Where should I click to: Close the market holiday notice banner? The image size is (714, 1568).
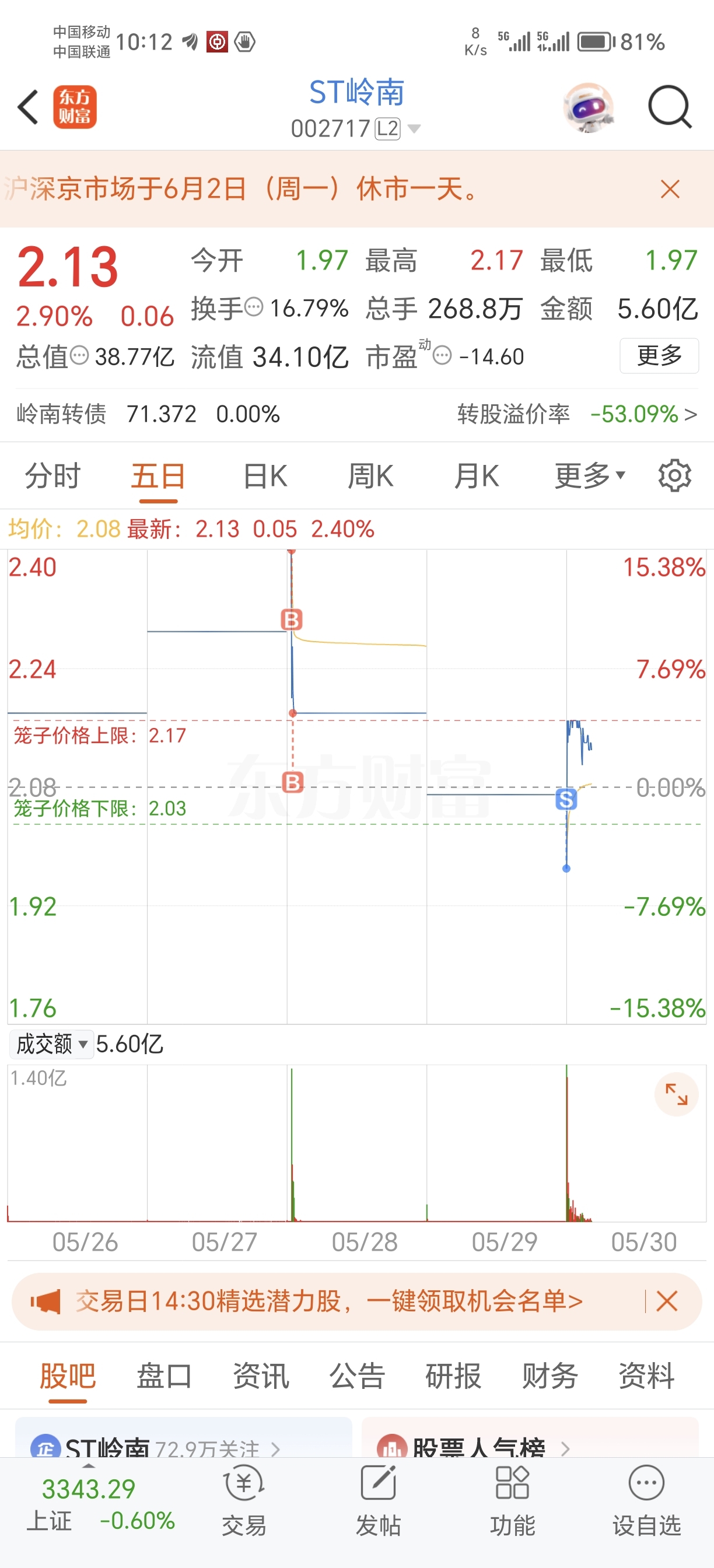click(670, 188)
